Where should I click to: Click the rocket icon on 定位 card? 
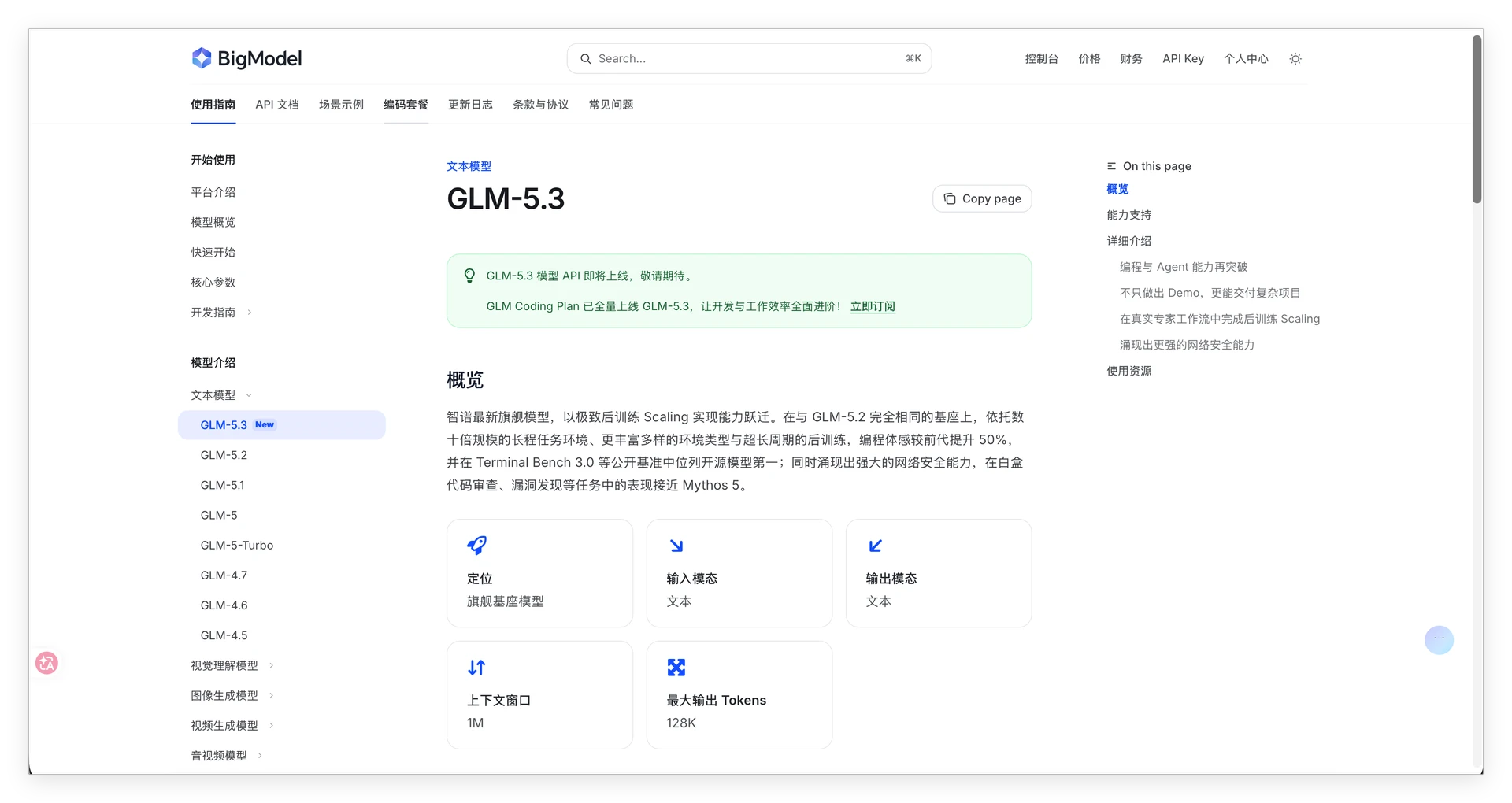476,546
